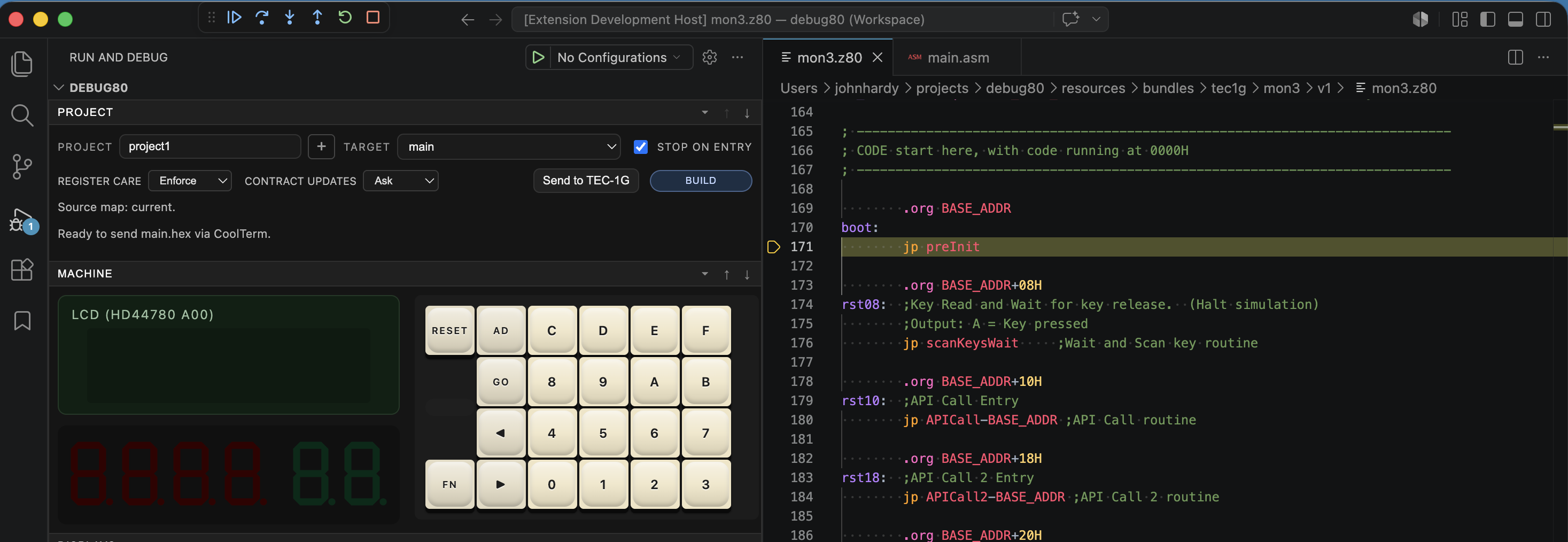Move MACHINE section down
The height and width of the screenshot is (542, 1568).
747,275
